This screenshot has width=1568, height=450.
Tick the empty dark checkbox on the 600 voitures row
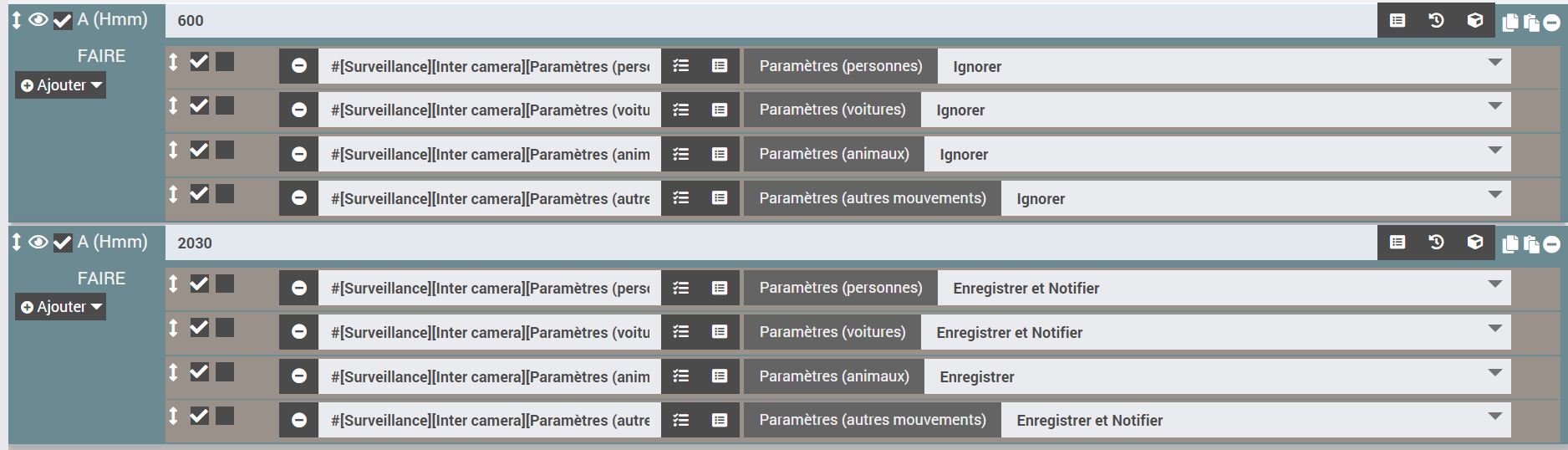tap(225, 105)
